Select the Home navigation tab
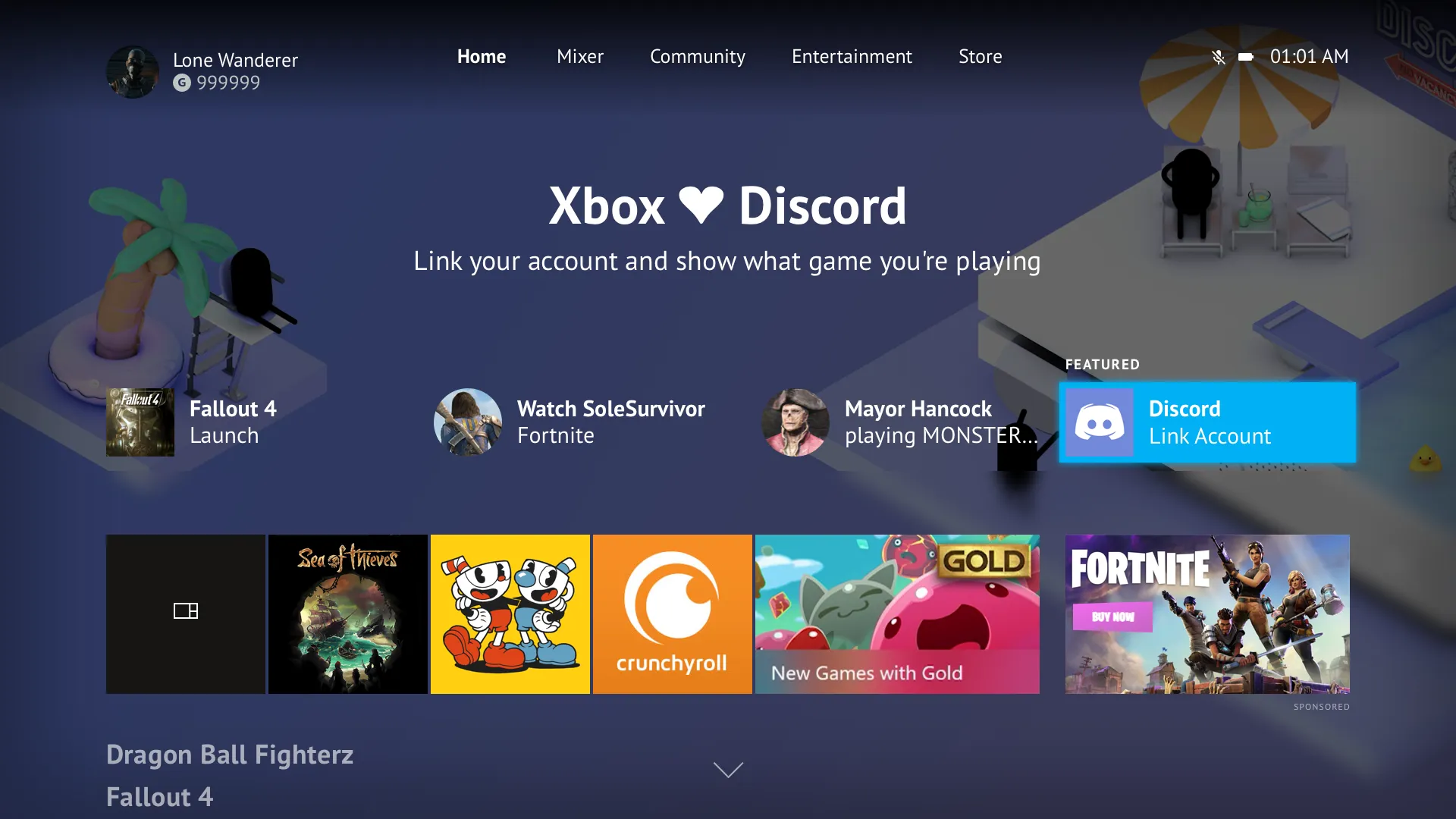This screenshot has width=1456, height=819. 482,56
